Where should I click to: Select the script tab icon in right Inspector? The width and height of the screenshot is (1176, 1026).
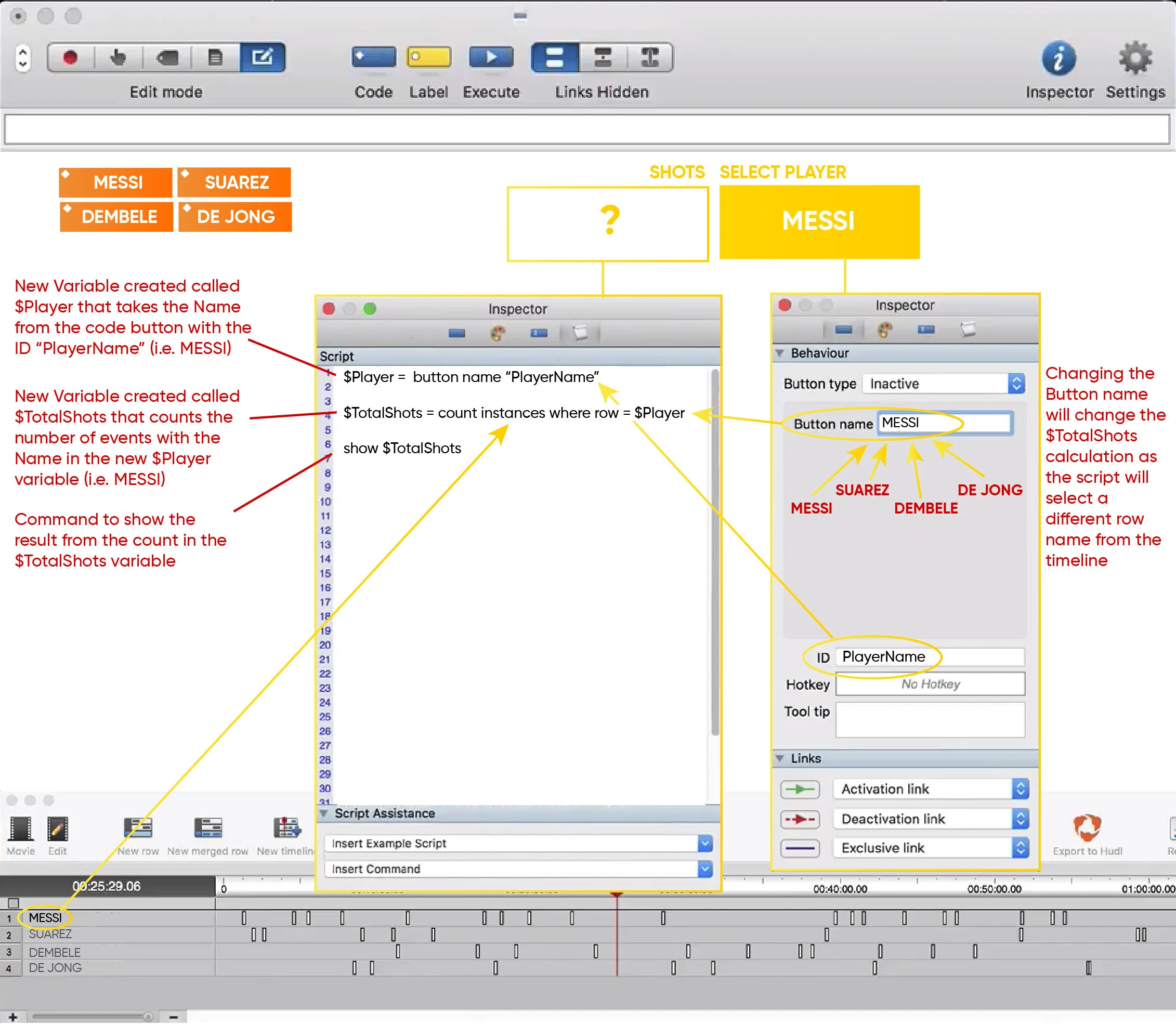tap(968, 330)
